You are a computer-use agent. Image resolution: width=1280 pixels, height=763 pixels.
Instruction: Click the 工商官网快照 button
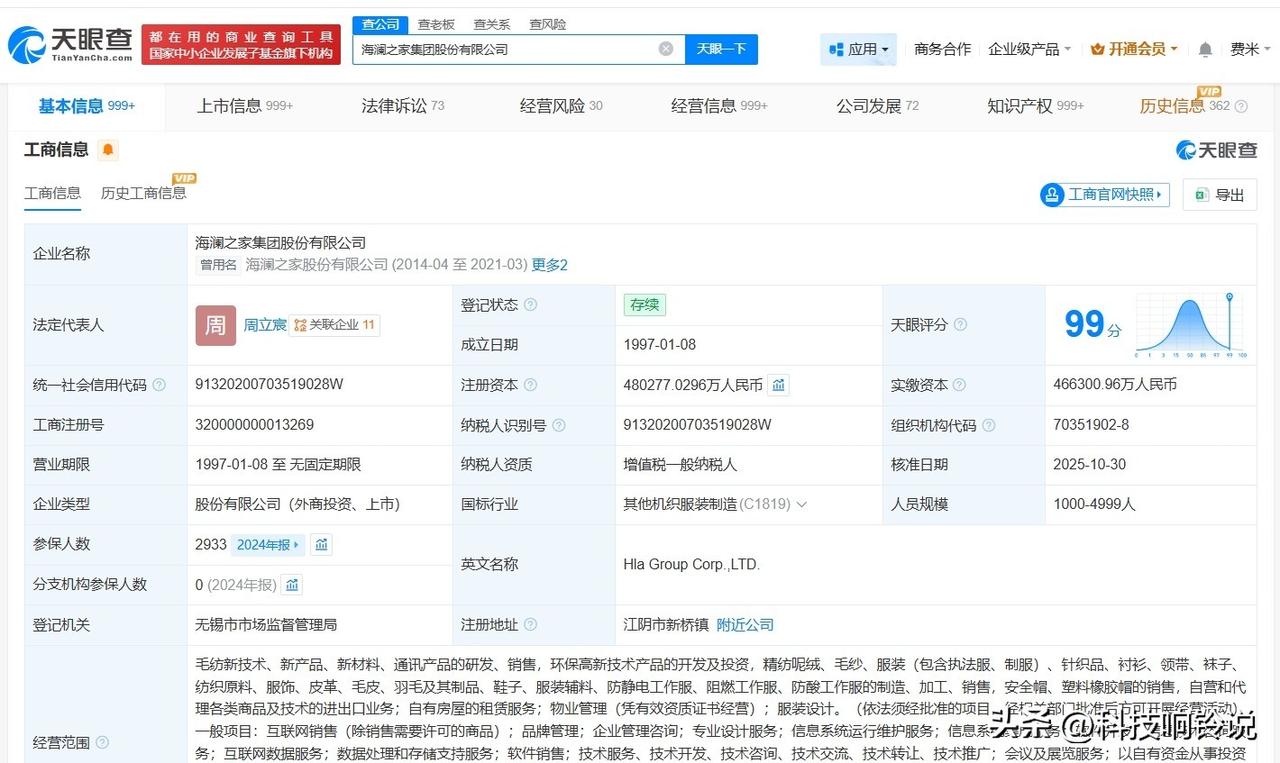(1105, 195)
